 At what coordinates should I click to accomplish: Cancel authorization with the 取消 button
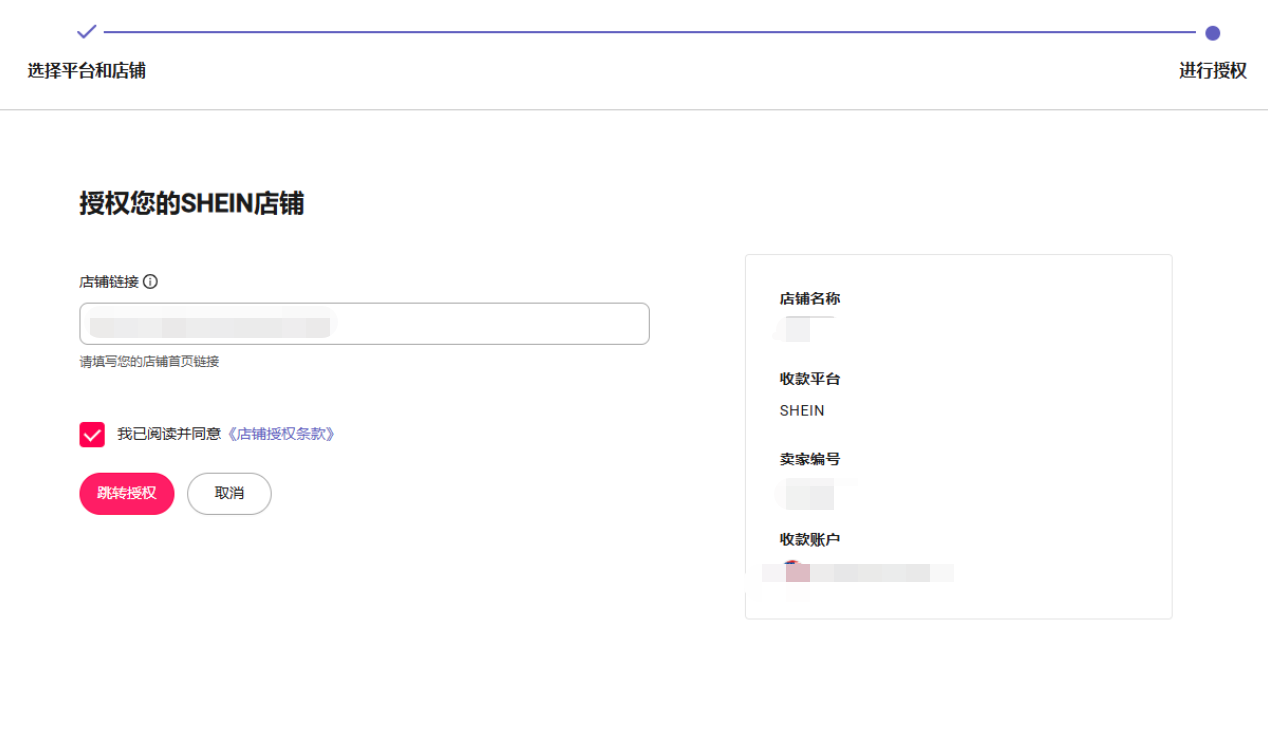(229, 493)
